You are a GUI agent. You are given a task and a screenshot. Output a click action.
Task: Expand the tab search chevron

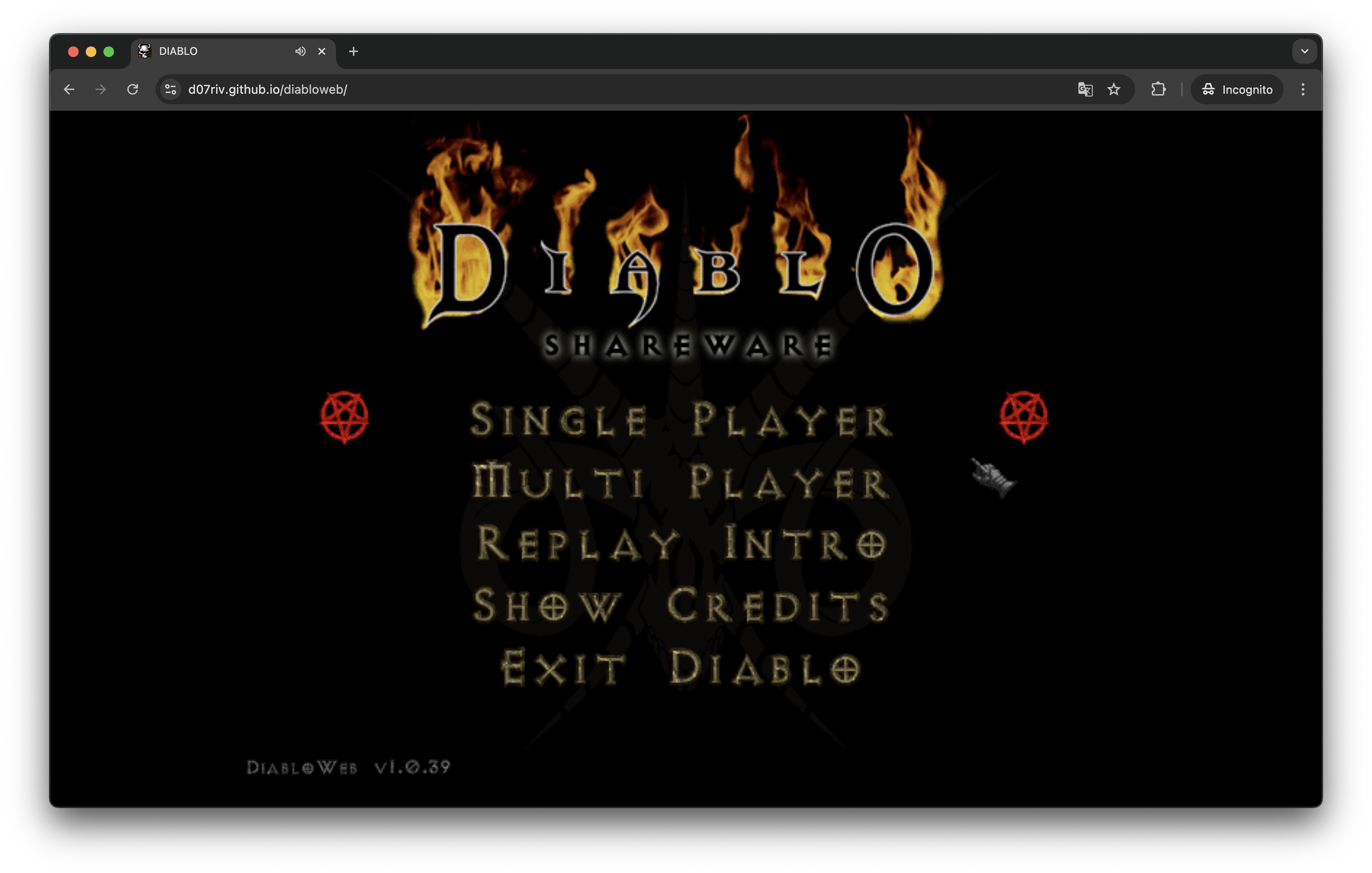(1304, 51)
